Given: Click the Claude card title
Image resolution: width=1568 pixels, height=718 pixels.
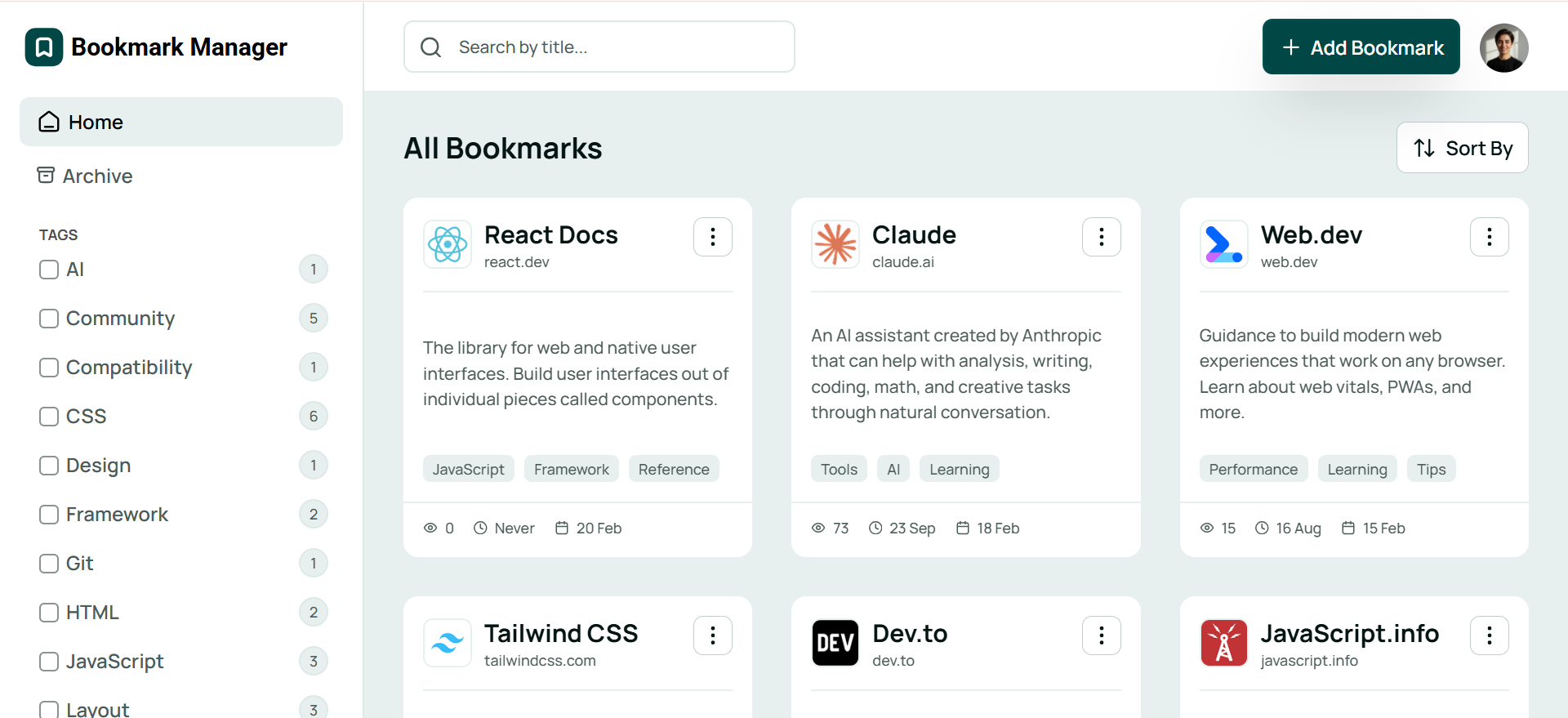Looking at the screenshot, I should [914, 235].
